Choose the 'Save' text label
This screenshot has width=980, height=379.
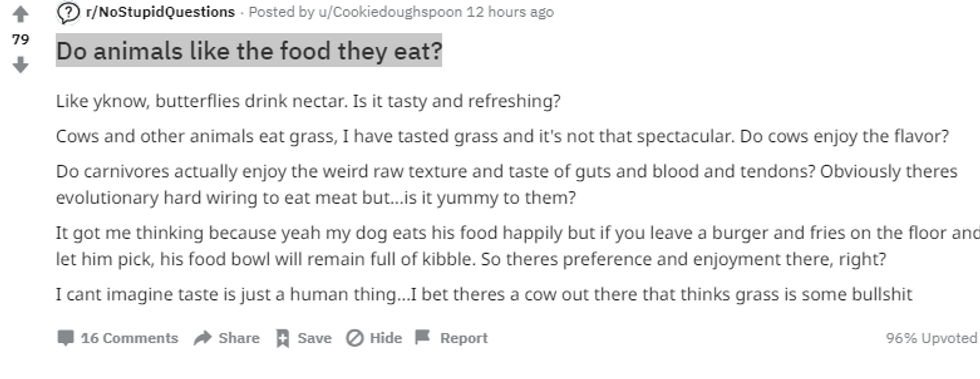tap(314, 338)
